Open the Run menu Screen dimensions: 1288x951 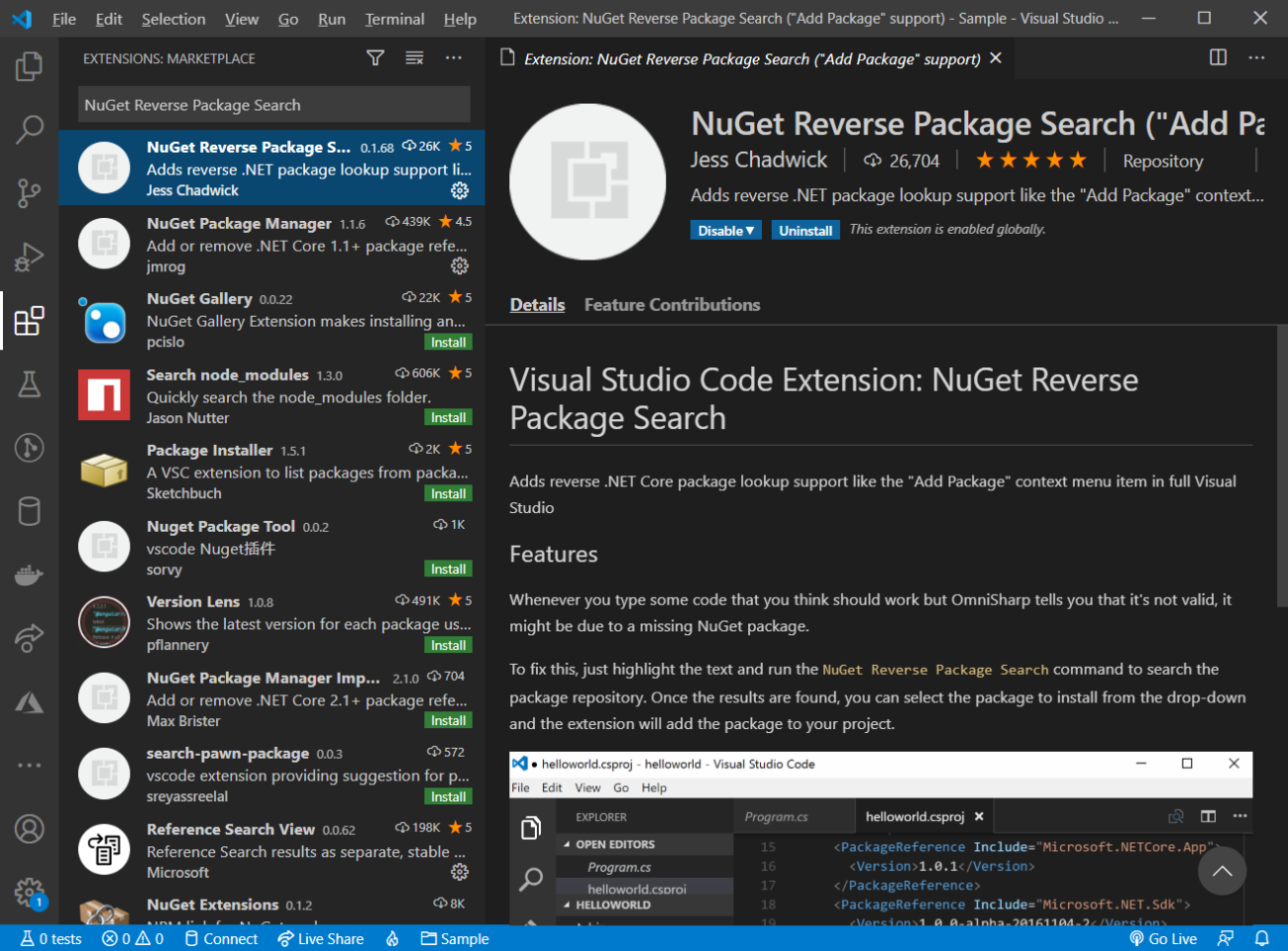coord(332,19)
